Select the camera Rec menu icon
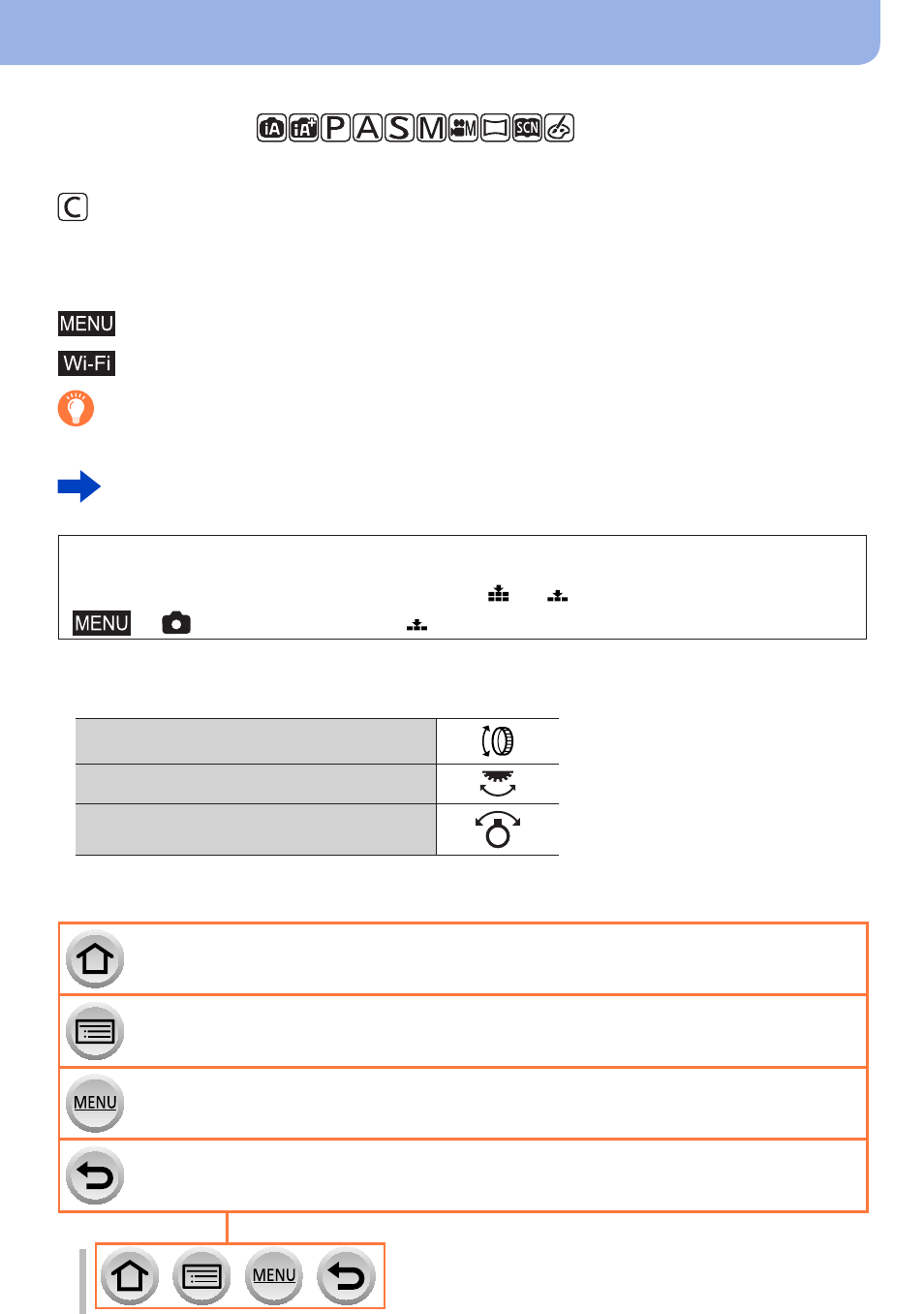The image size is (924, 1314). pyautogui.click(x=176, y=623)
